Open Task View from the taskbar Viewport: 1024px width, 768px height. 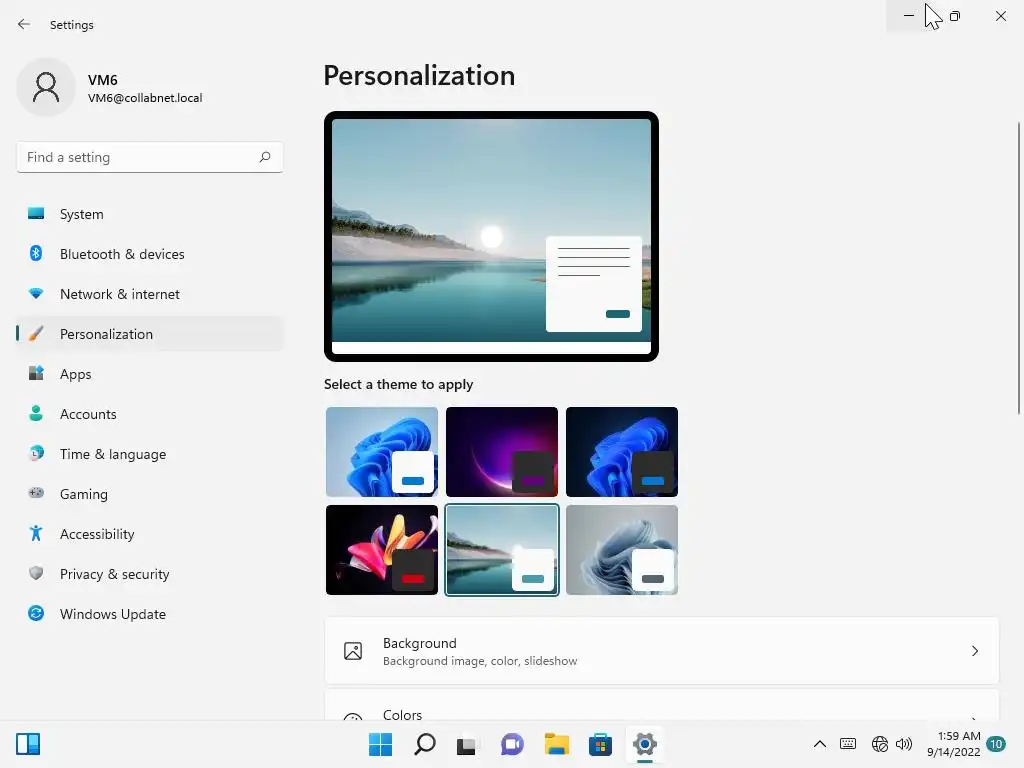point(466,744)
